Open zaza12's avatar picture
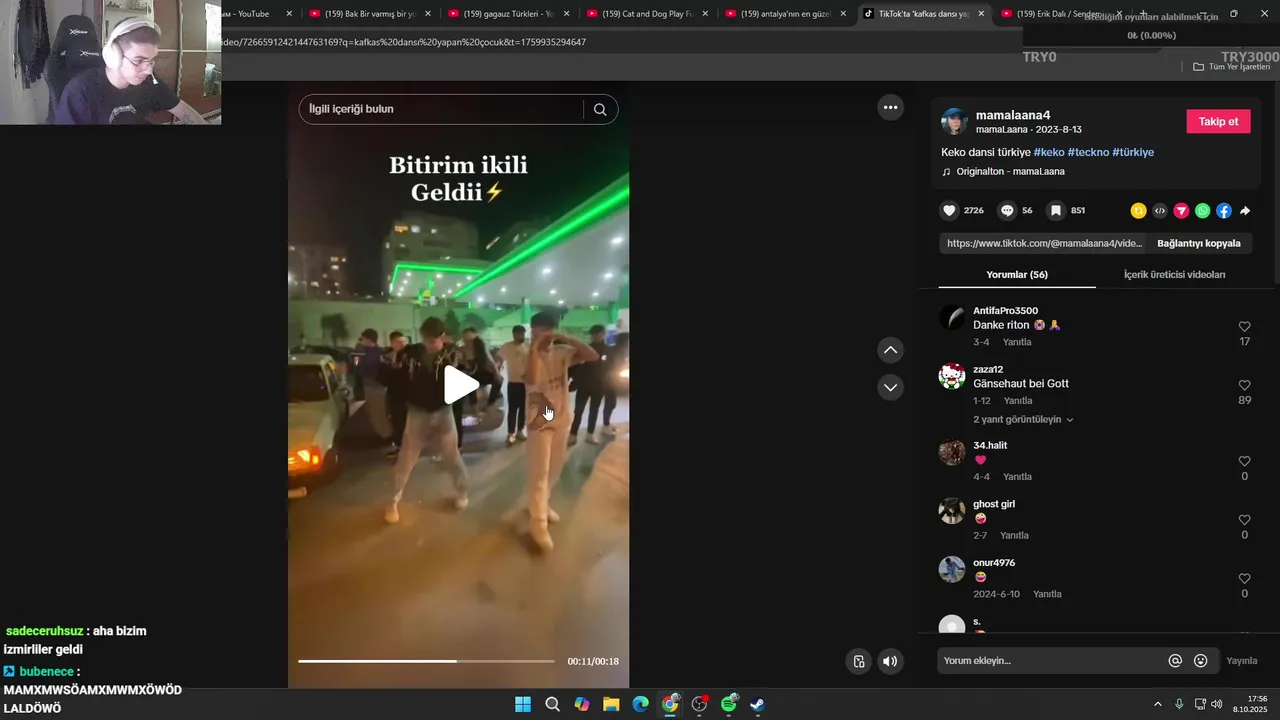The height and width of the screenshot is (720, 1280). pos(952,376)
